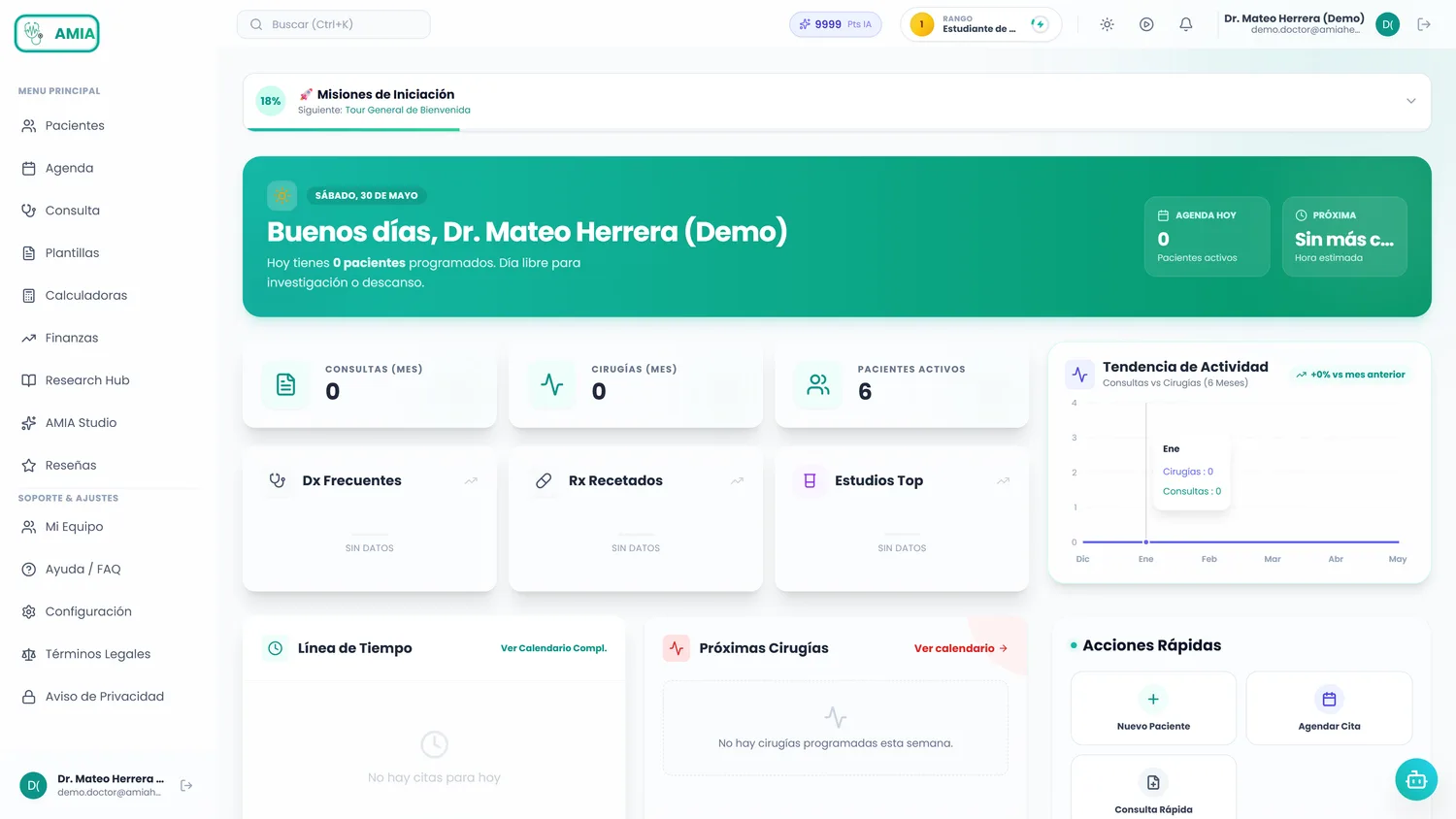The width and height of the screenshot is (1456, 819).
Task: Click the Mi Equipo people icon
Action: tap(29, 527)
